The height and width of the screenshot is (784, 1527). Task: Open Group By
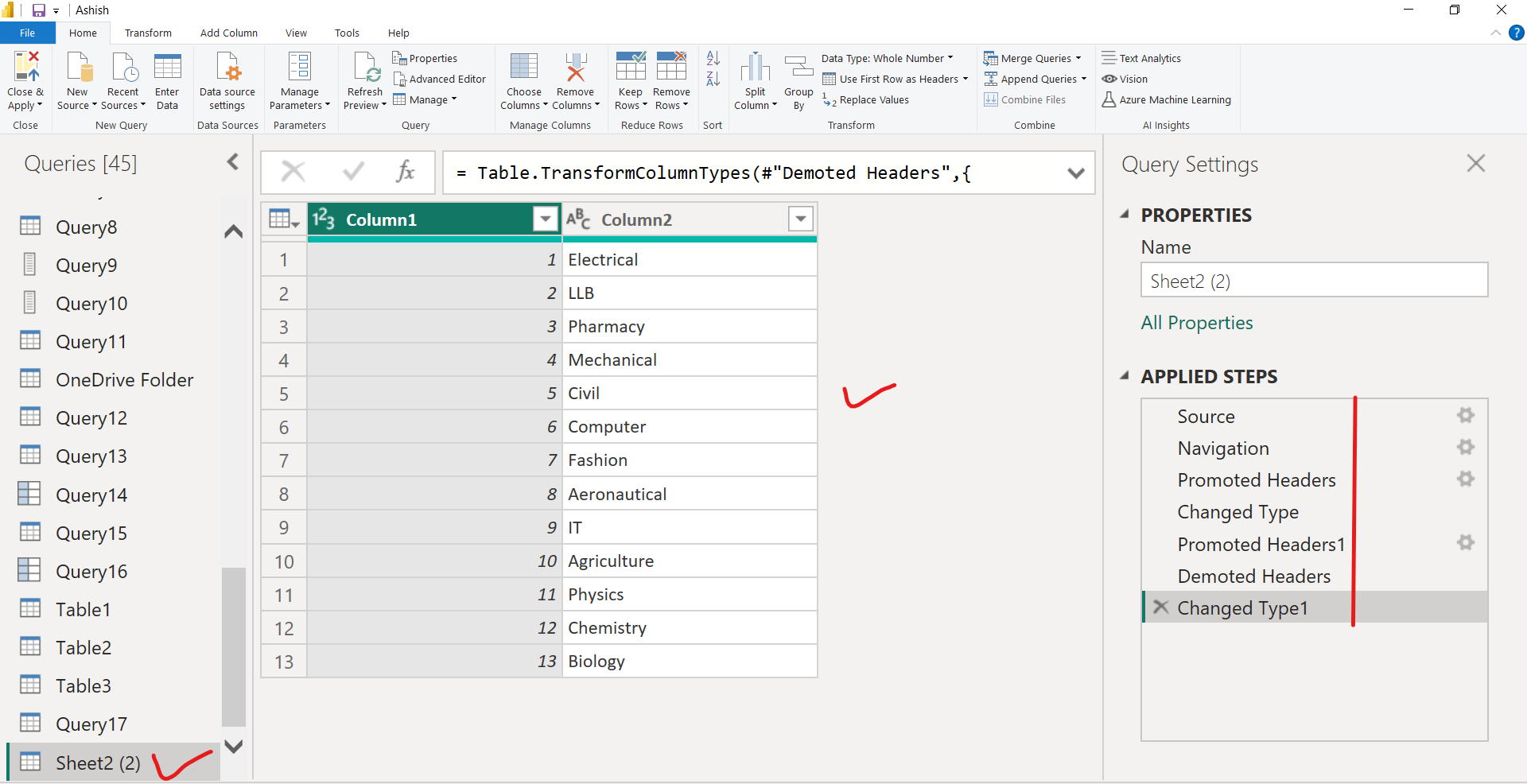click(798, 80)
